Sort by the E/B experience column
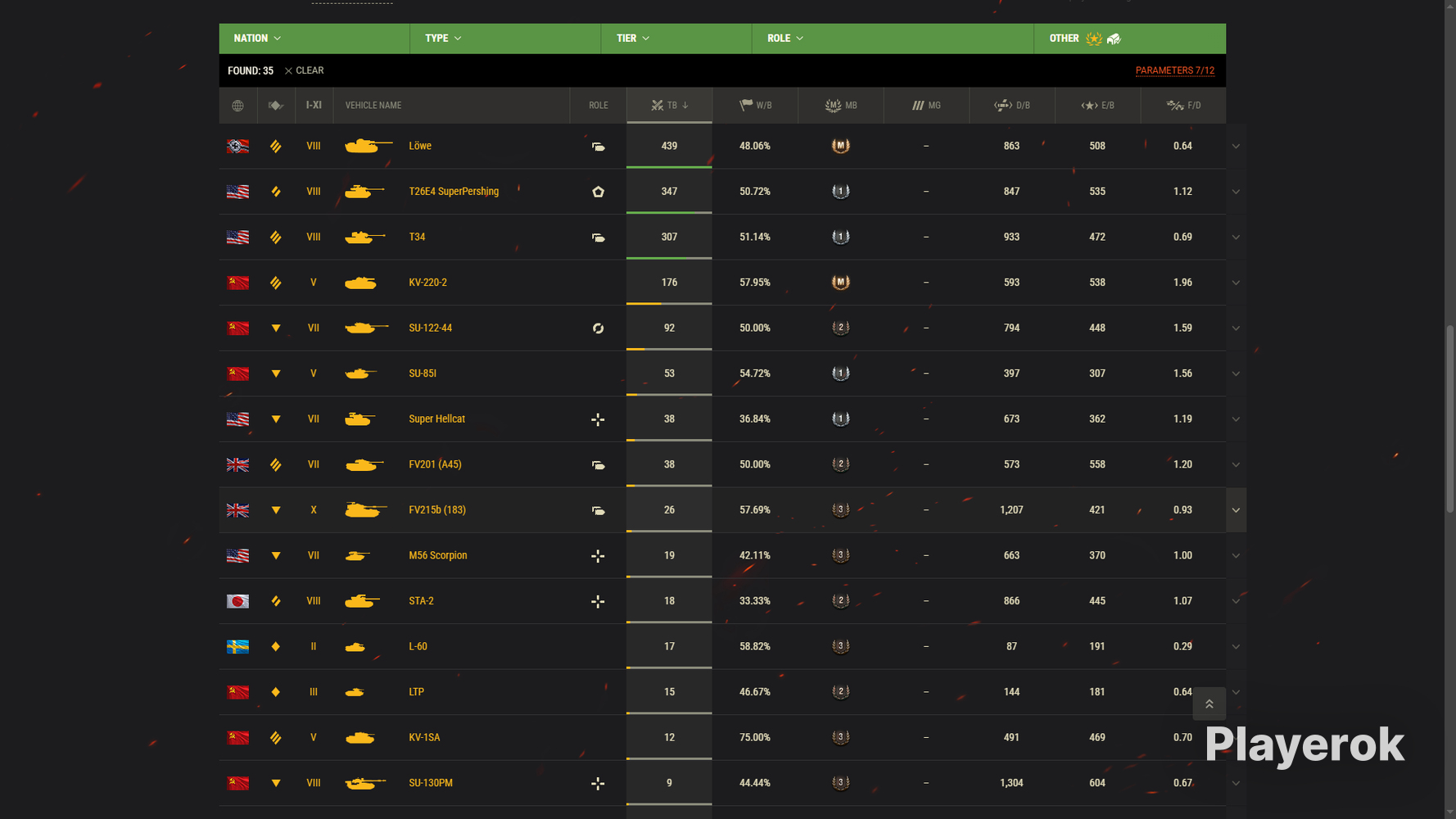Screen dimensions: 1456x819 pos(1097,106)
